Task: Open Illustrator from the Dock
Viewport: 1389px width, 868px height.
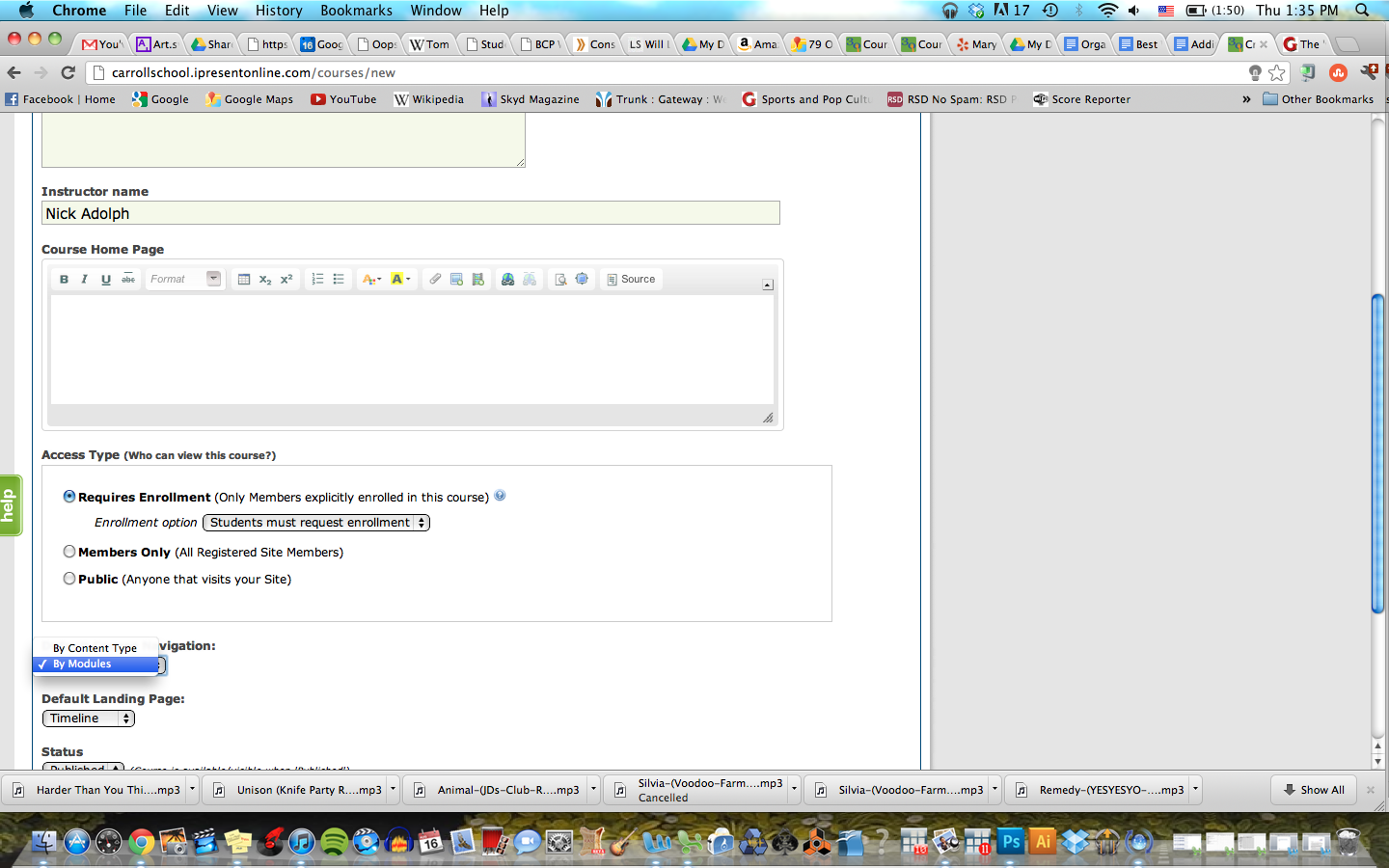Action: tap(1043, 841)
